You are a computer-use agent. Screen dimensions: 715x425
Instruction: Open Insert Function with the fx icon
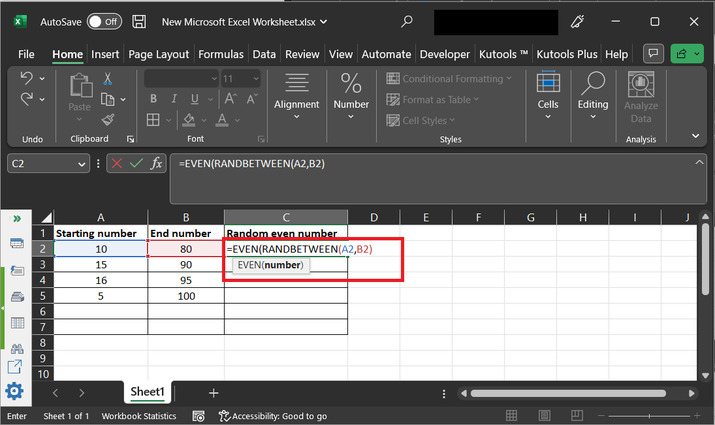coord(157,164)
